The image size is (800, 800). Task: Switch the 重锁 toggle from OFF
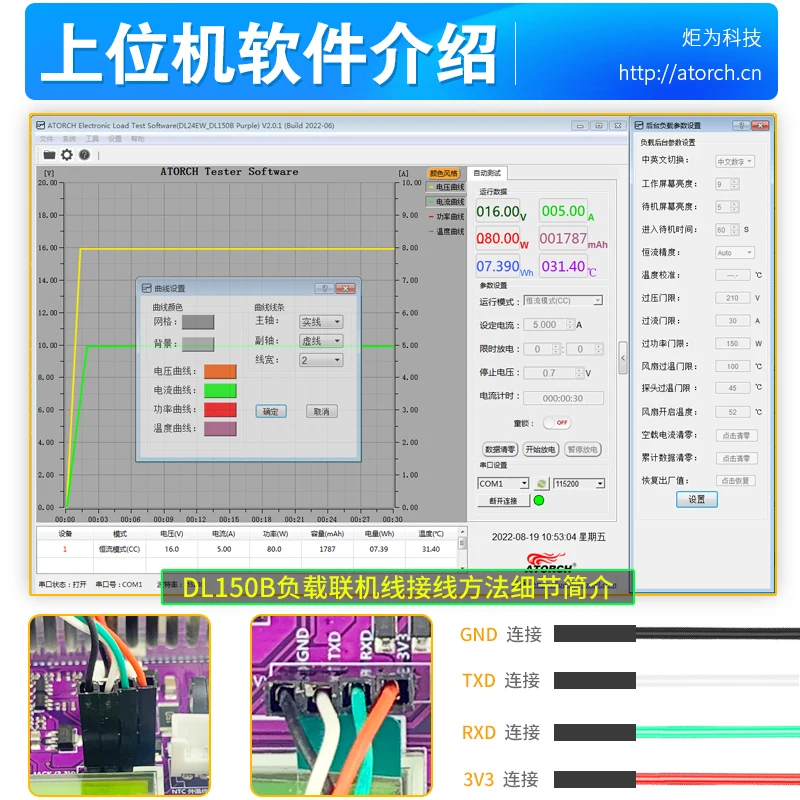coord(557,423)
